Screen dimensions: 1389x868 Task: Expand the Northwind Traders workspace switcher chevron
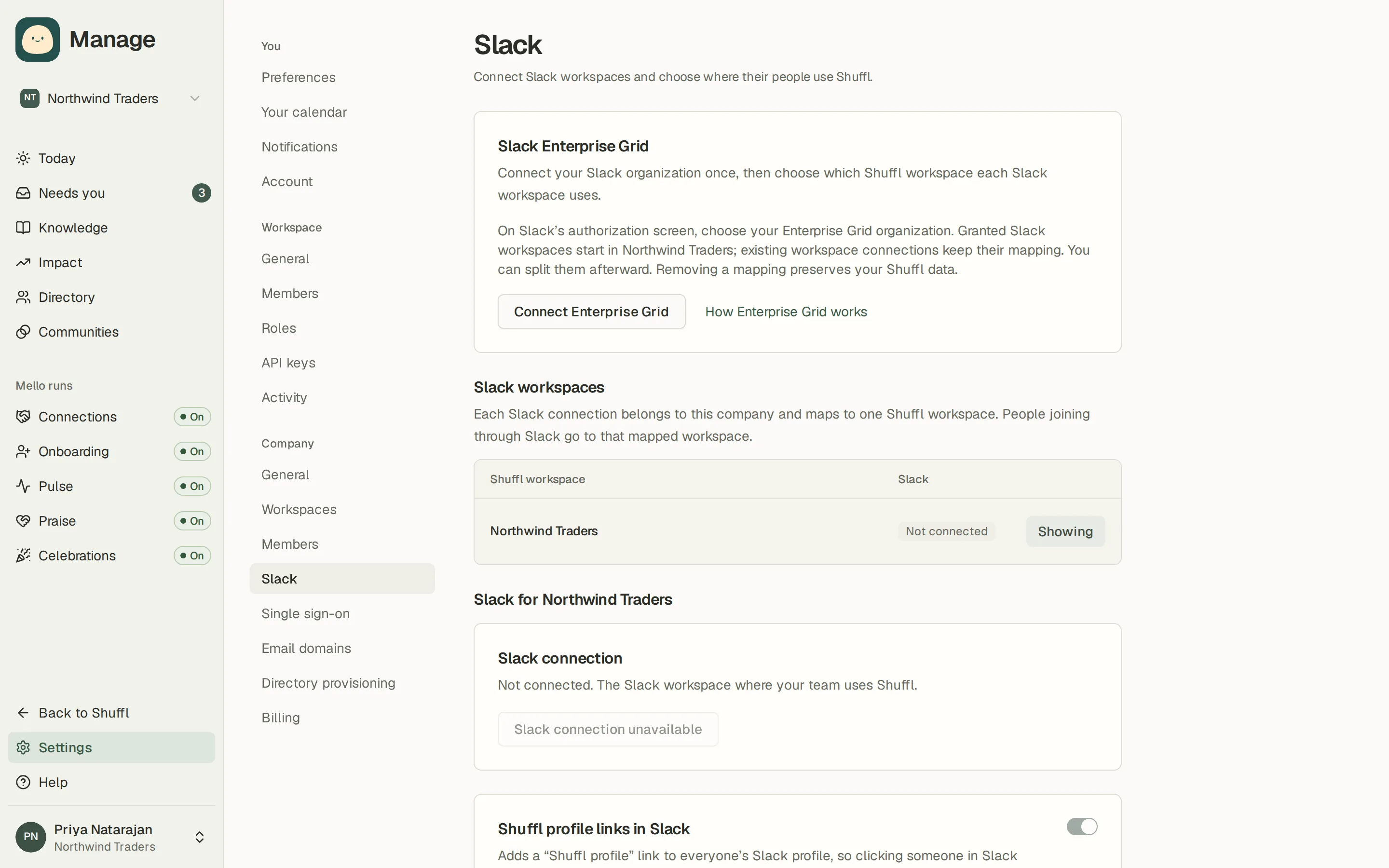195,98
